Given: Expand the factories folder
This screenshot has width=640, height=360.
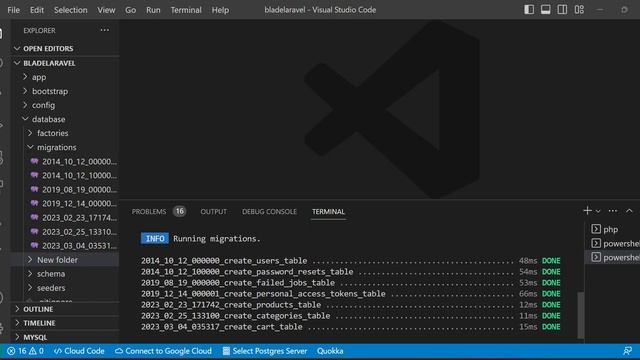Looking at the screenshot, I should click(65, 133).
